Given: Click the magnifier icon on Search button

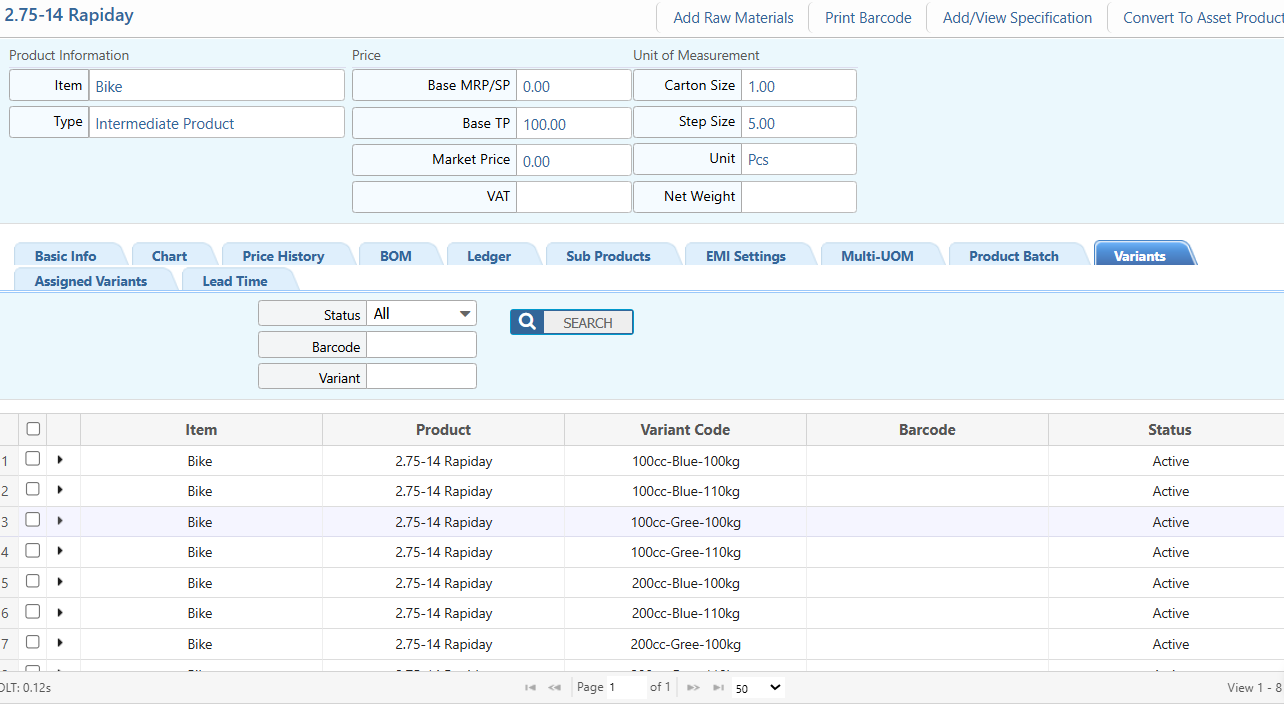Looking at the screenshot, I should pyautogui.click(x=527, y=322).
